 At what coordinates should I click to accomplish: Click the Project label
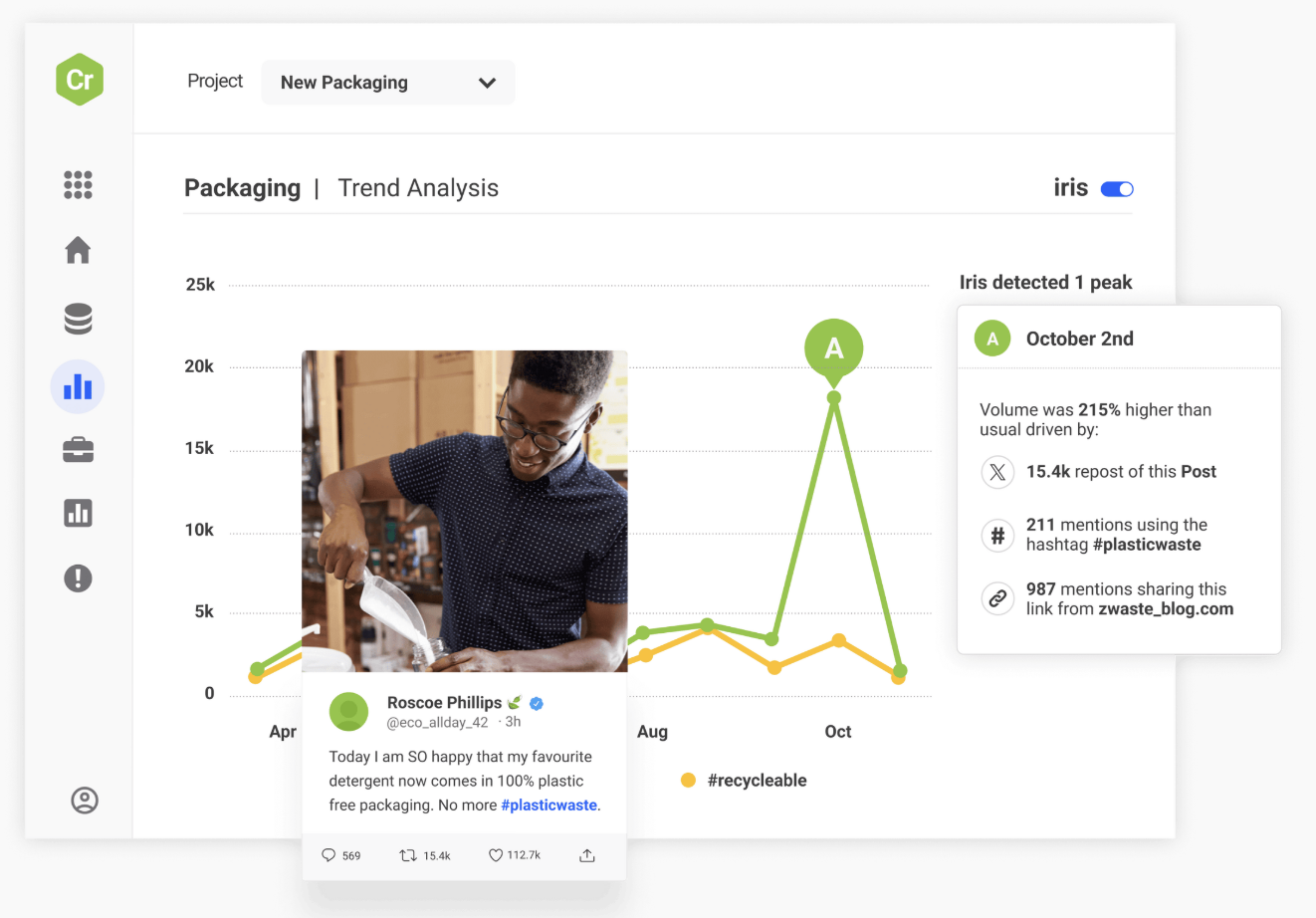point(215,82)
